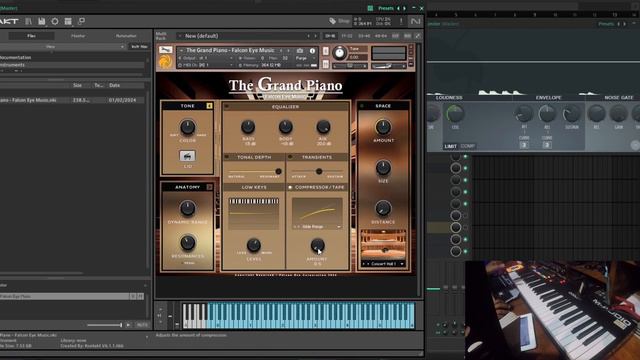
Task: Select LIMIT tab in FL Studio limiter
Action: (451, 146)
